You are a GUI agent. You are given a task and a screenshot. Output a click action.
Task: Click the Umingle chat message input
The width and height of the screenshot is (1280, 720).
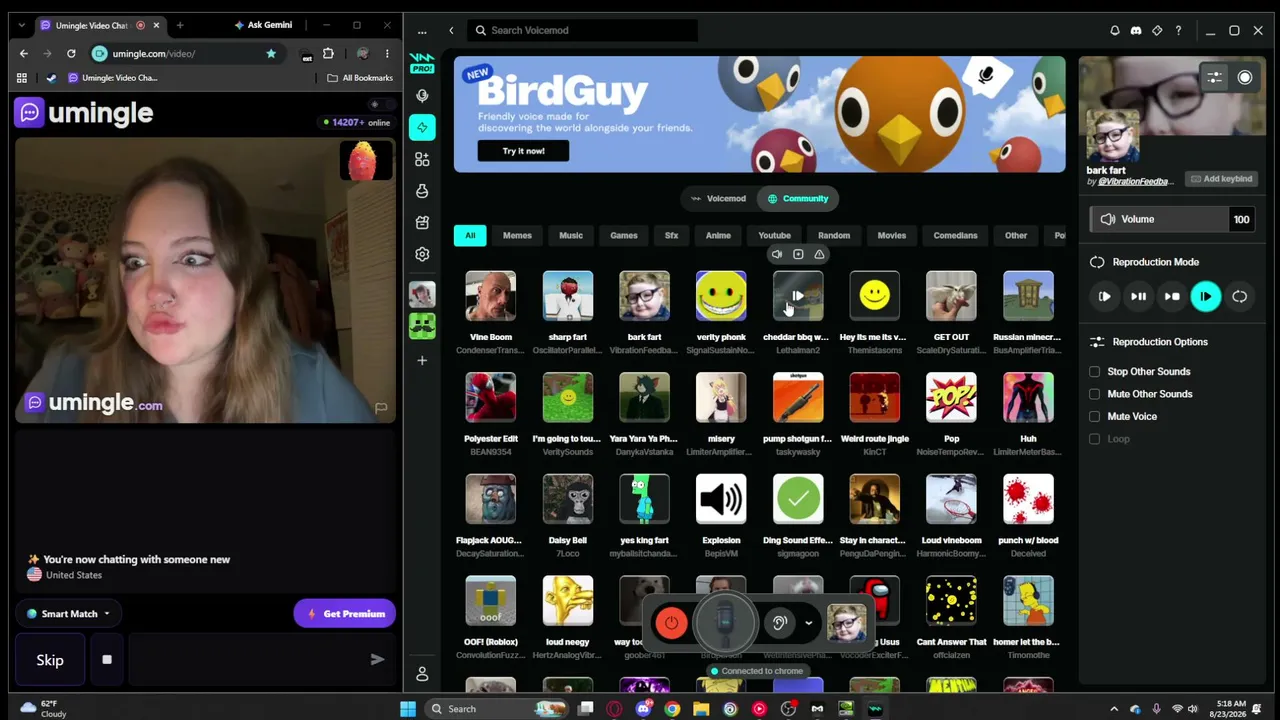point(245,660)
